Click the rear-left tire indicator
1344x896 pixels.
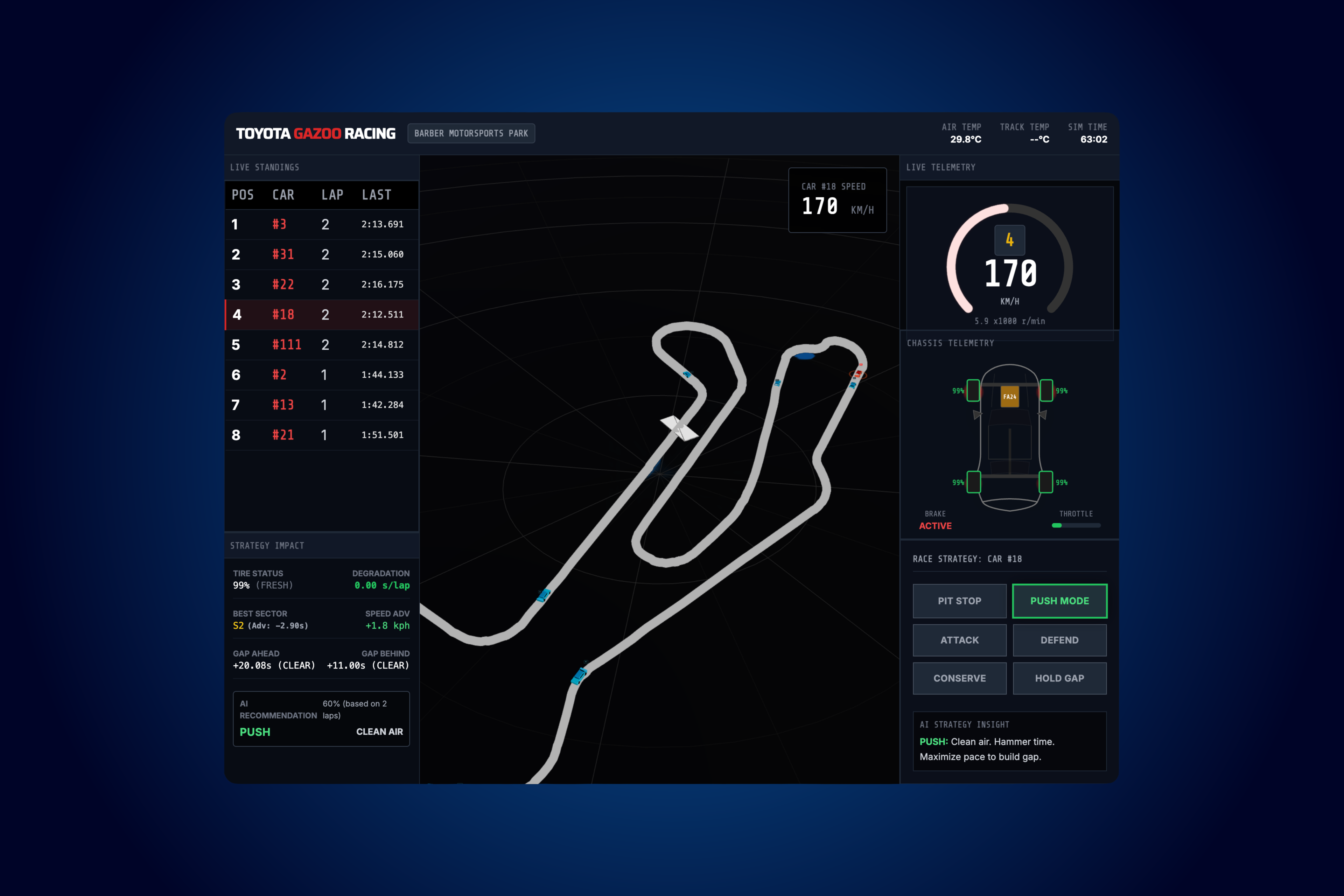973,482
